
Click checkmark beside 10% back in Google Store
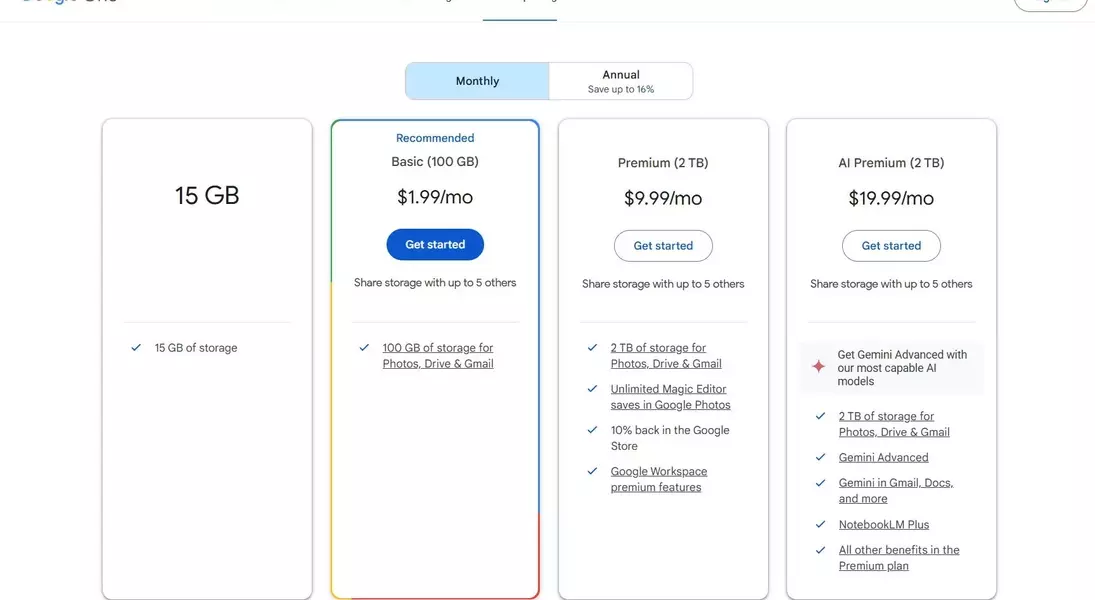pyautogui.click(x=592, y=430)
